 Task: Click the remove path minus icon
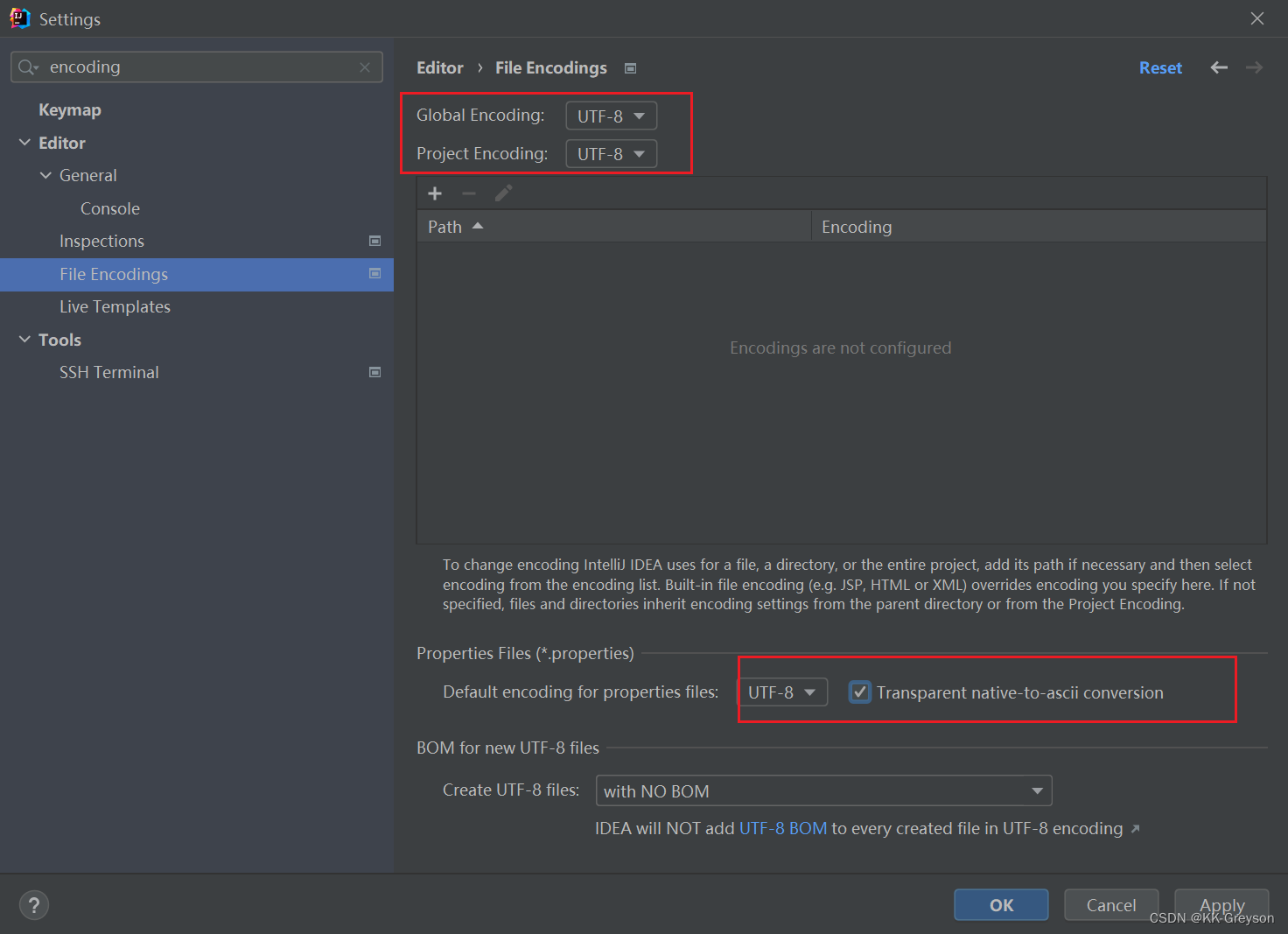click(x=469, y=193)
